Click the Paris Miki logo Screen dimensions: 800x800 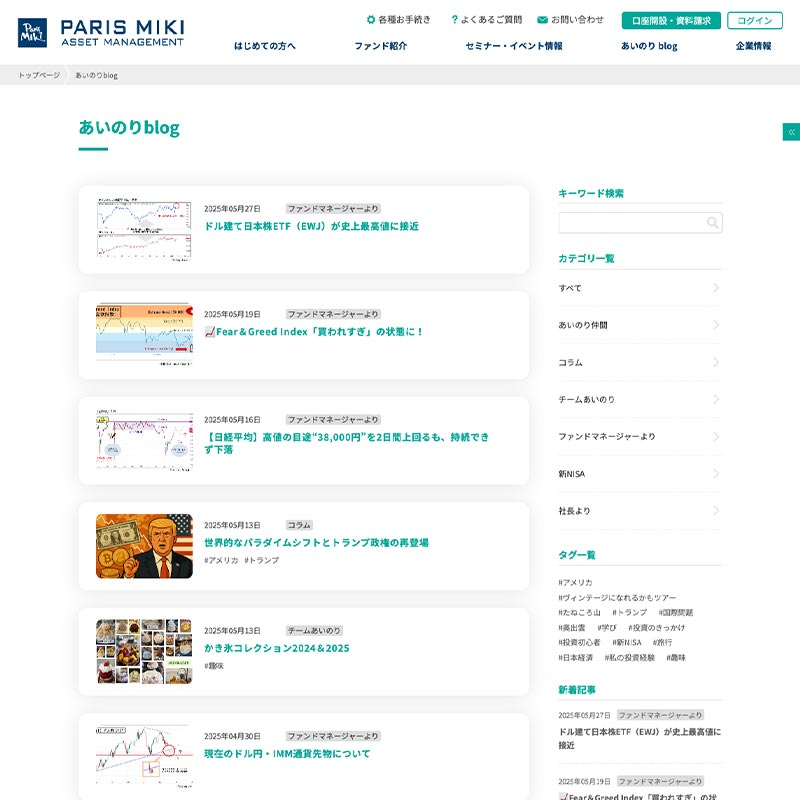pos(101,33)
